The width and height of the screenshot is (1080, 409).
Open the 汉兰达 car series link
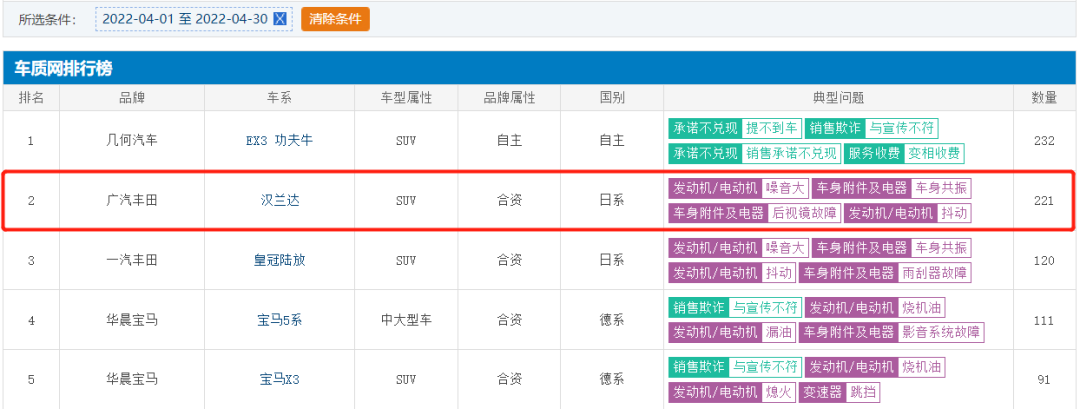[x=280, y=201]
